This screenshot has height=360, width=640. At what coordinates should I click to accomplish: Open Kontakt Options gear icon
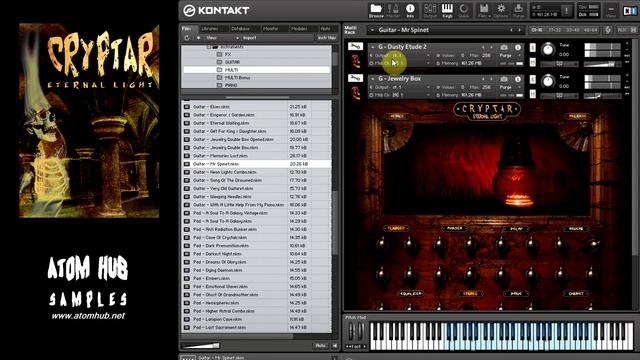point(501,10)
